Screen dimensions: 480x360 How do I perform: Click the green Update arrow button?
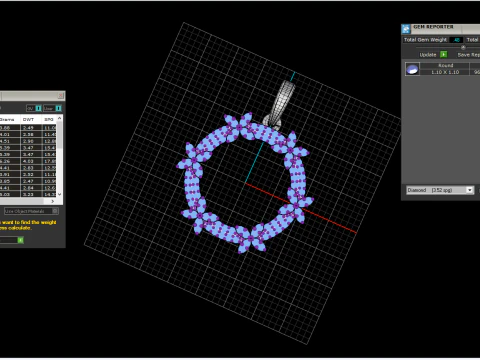pyautogui.click(x=443, y=54)
